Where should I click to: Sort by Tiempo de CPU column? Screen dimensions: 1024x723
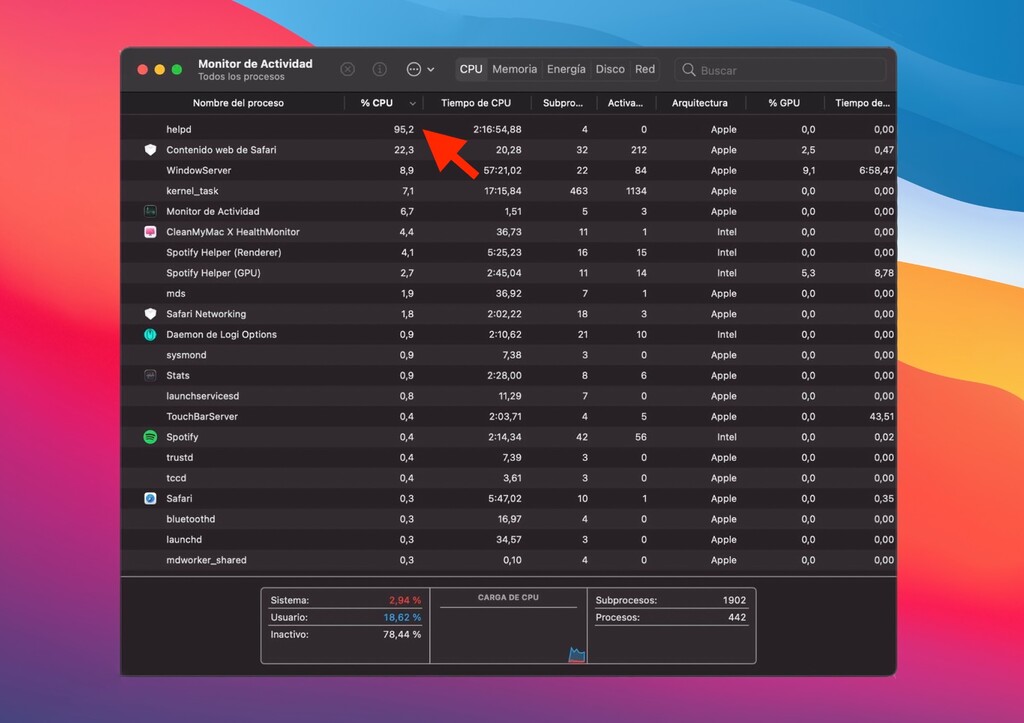(477, 103)
